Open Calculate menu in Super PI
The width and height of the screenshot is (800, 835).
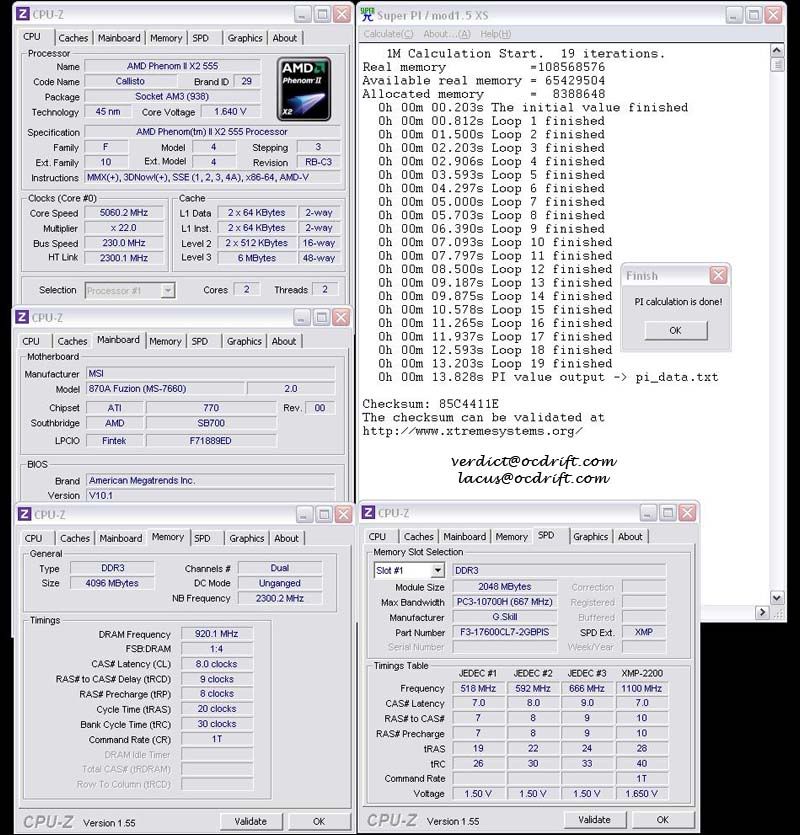point(388,34)
